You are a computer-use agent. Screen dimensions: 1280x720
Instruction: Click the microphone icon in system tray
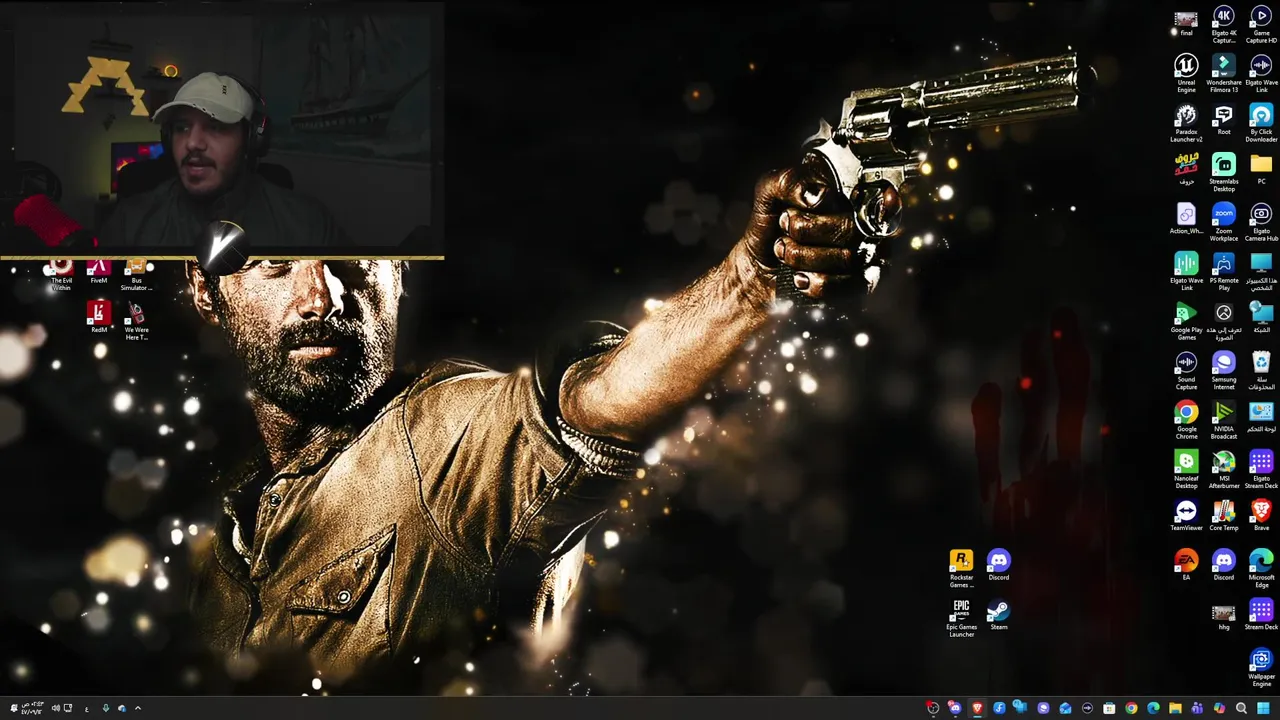pos(106,708)
